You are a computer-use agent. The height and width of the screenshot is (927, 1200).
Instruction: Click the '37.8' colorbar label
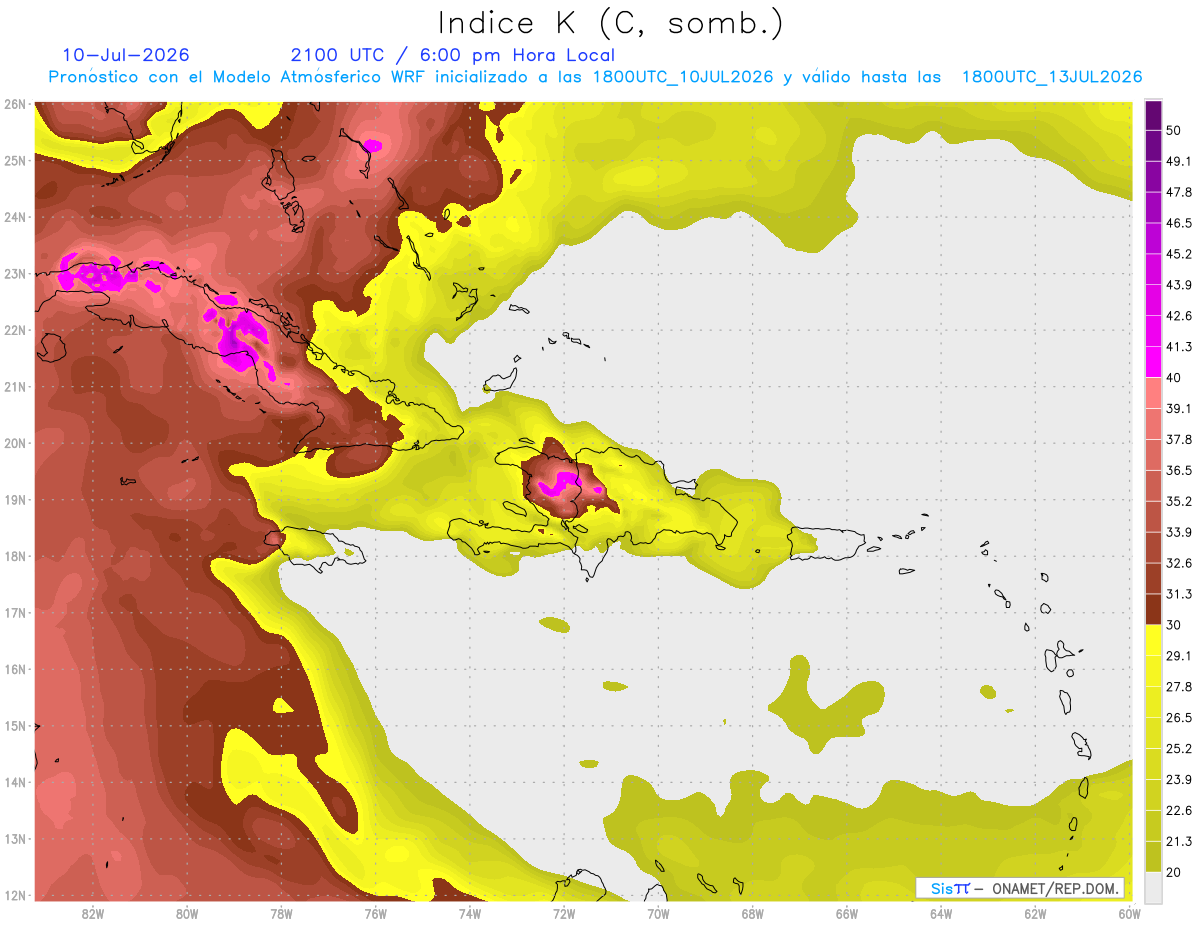click(1179, 439)
